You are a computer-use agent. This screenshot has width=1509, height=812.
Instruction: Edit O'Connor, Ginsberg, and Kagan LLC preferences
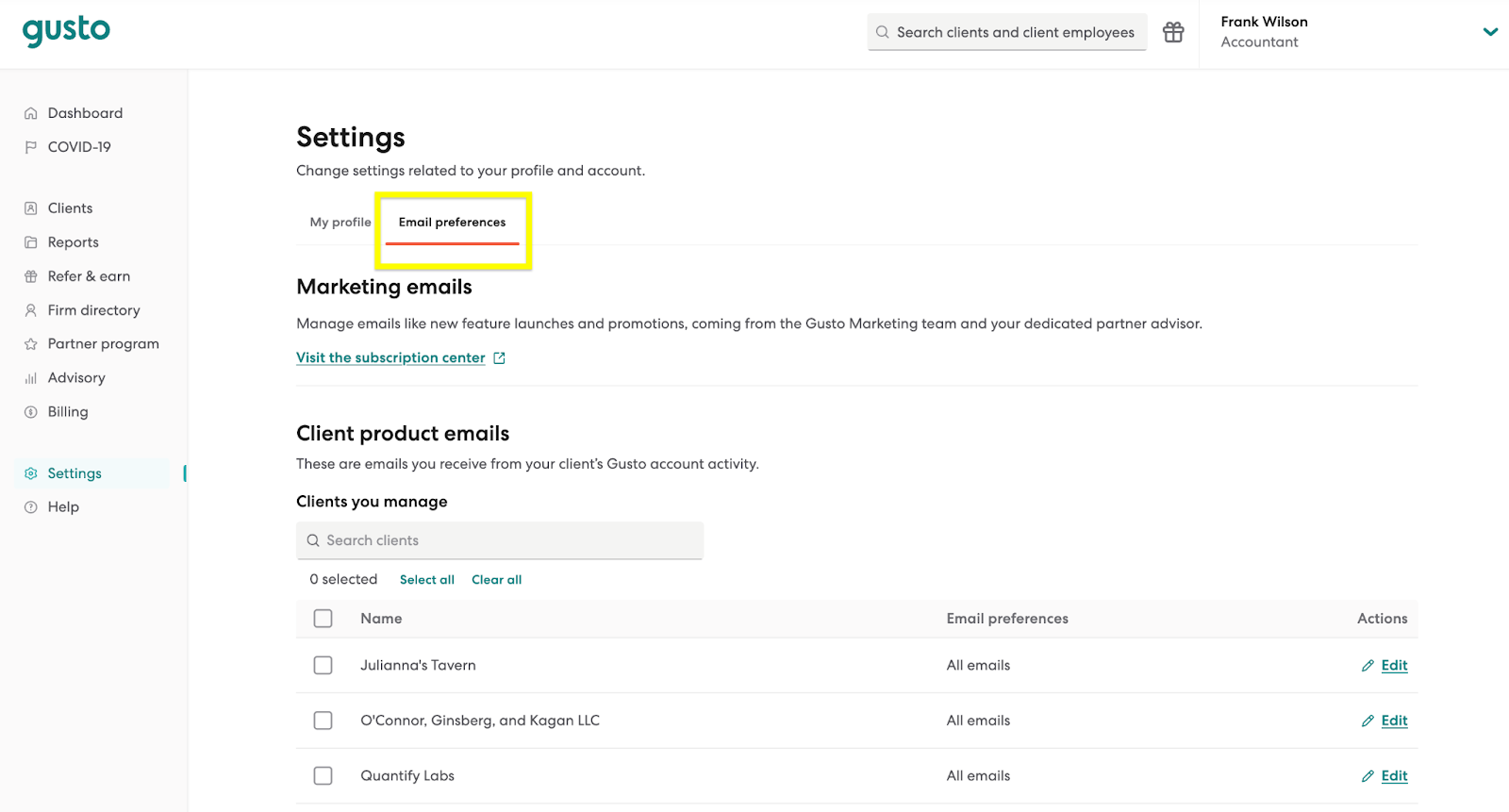point(1393,721)
